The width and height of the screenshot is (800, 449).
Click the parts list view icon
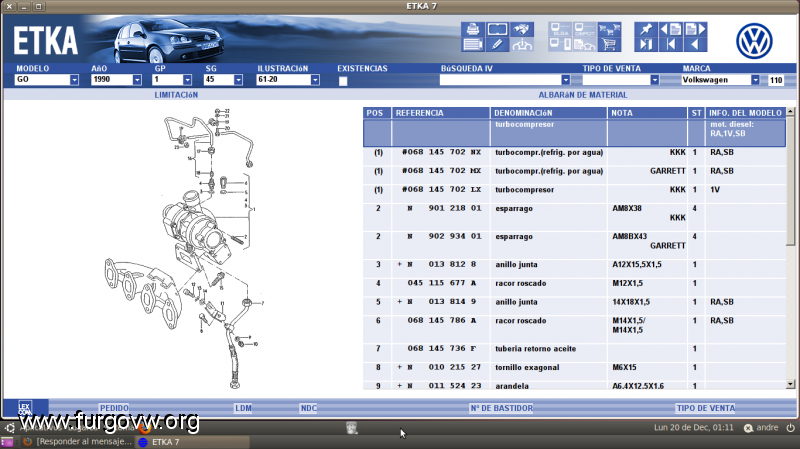point(472,44)
